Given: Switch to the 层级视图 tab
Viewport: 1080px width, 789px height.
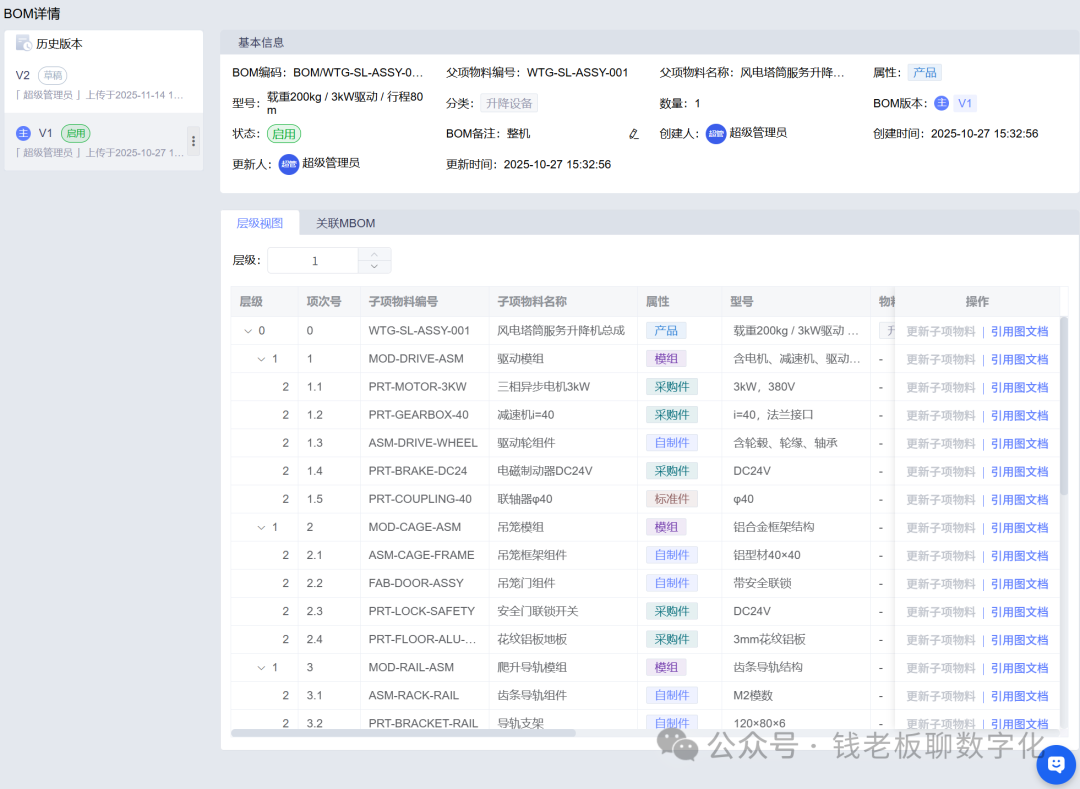Looking at the screenshot, I should [x=260, y=223].
